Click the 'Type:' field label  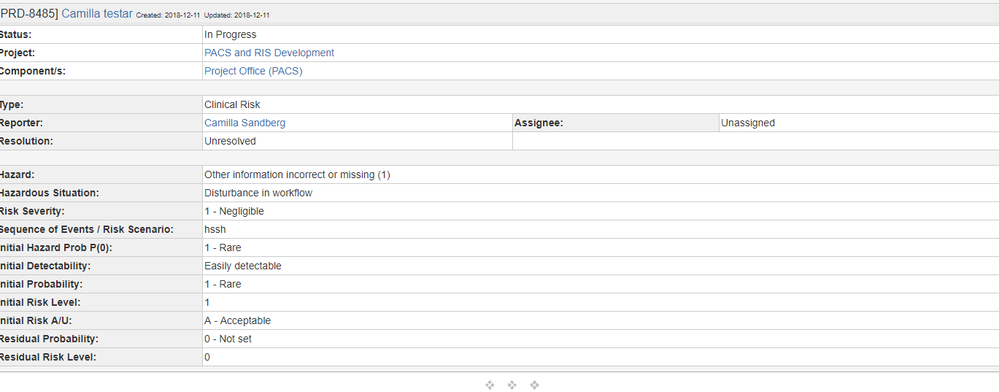[11, 105]
